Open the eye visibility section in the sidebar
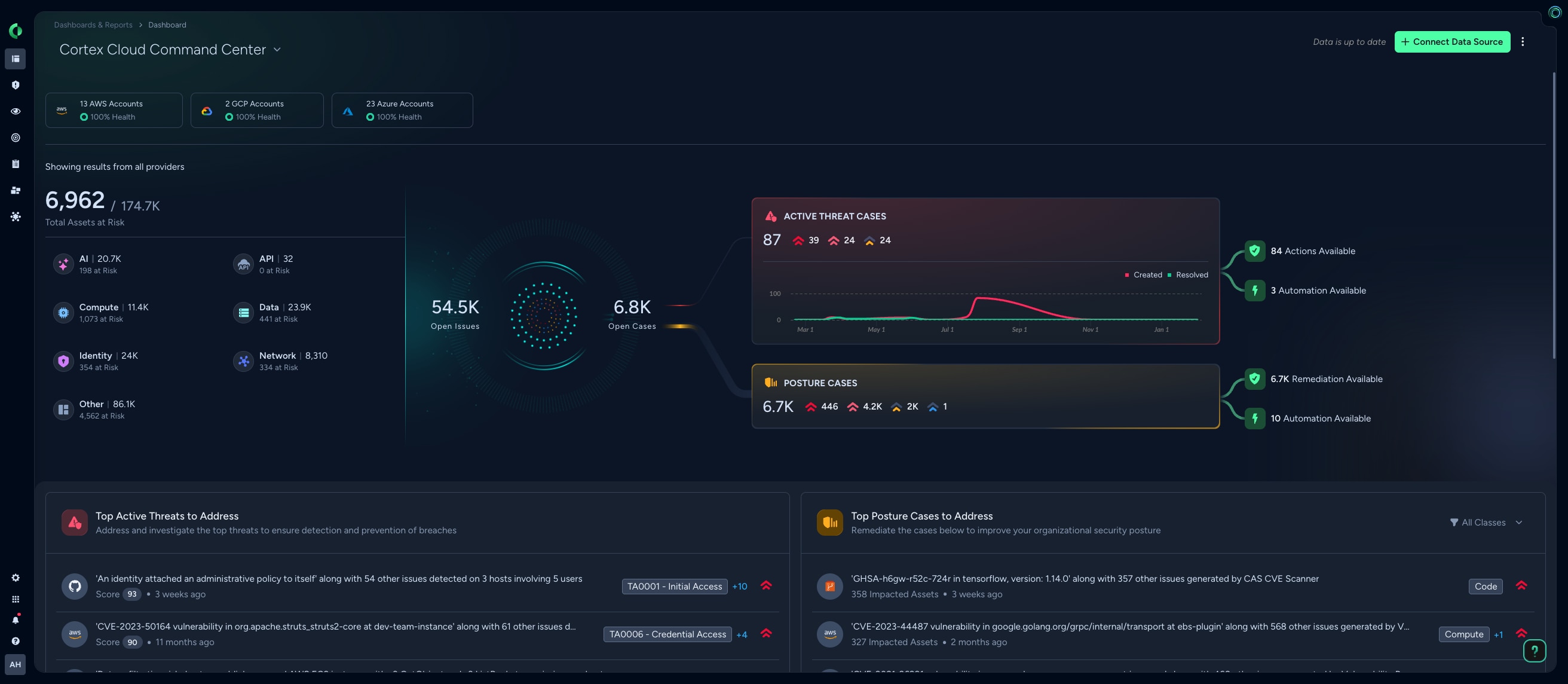This screenshot has width=1568, height=684. click(15, 111)
